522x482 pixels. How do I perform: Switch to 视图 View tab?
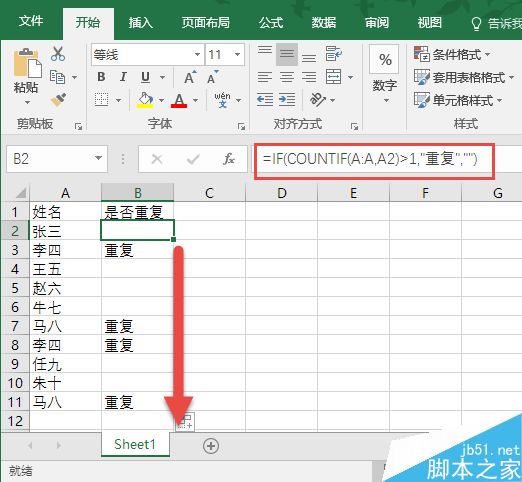(430, 23)
